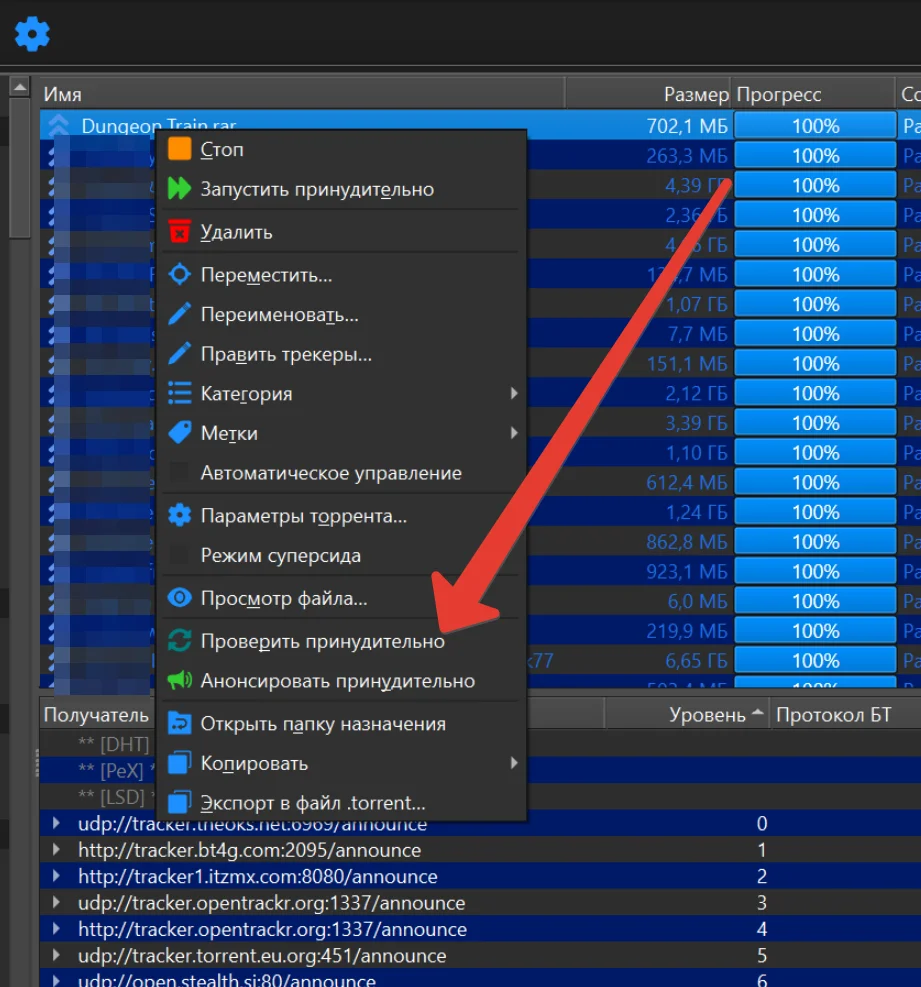Screen dimensions: 921x987
Task: Click the eye icon for Просмотр файла
Action: [x=179, y=599]
